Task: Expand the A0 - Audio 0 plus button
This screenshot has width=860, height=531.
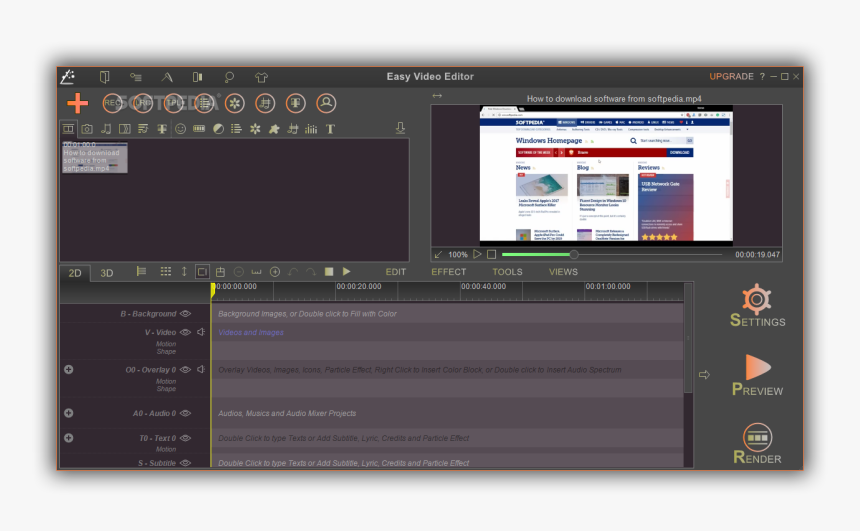Action: (x=68, y=413)
